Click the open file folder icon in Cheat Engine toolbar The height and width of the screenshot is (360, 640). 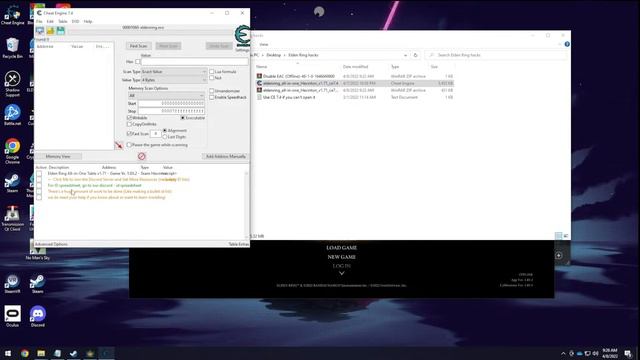pos(50,31)
